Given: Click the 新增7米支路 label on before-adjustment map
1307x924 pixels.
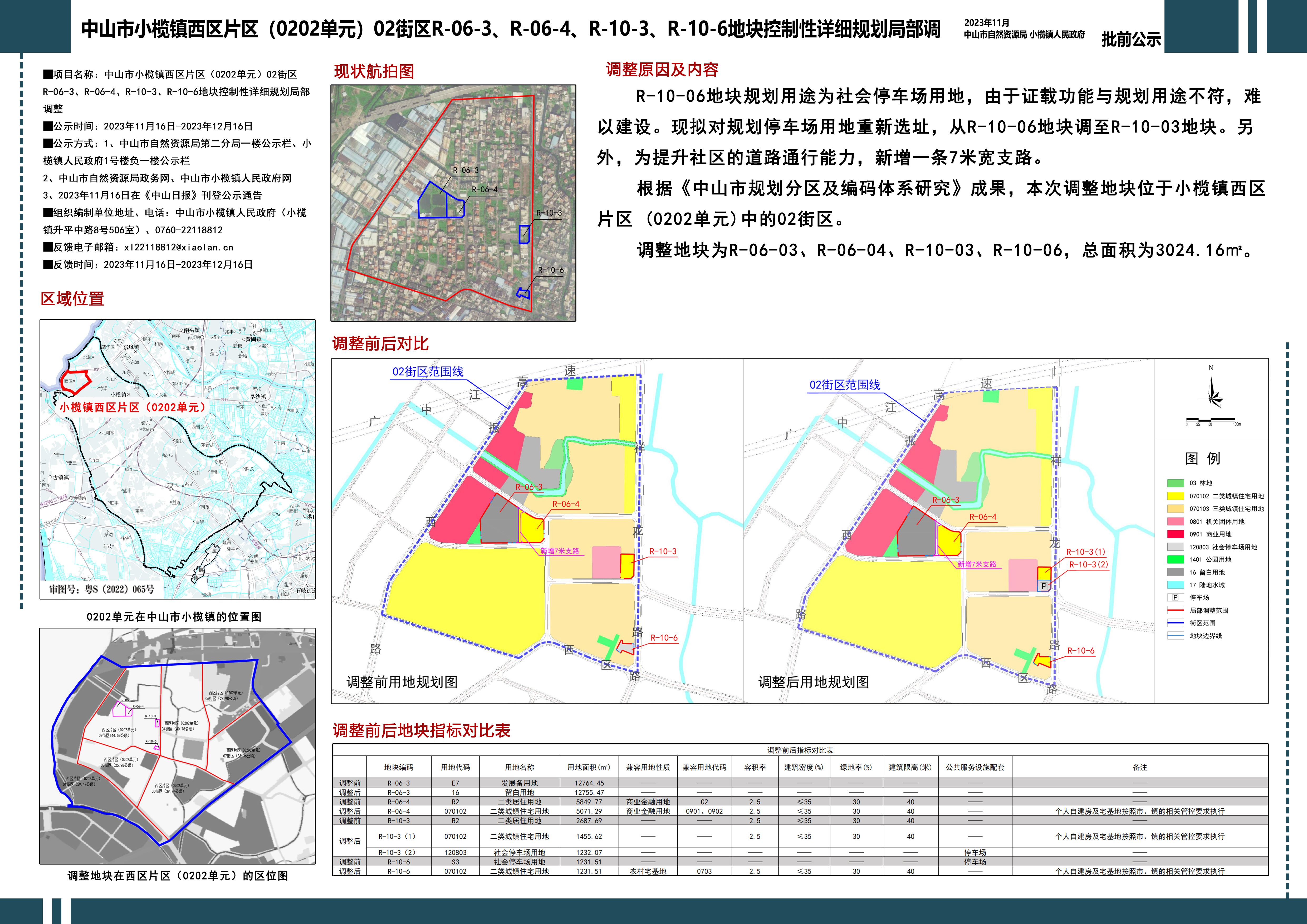Looking at the screenshot, I should point(560,551).
